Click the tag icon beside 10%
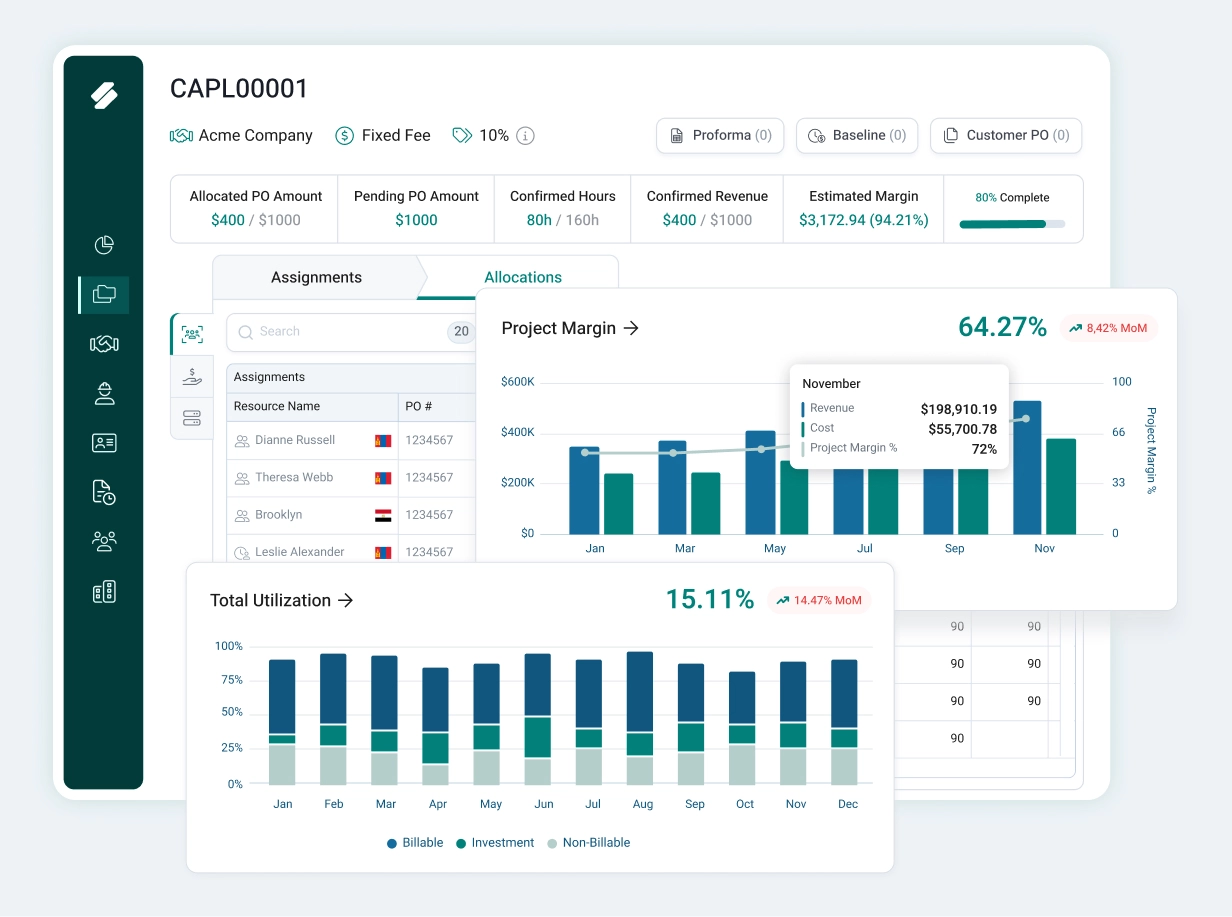The image size is (1232, 917). [462, 135]
